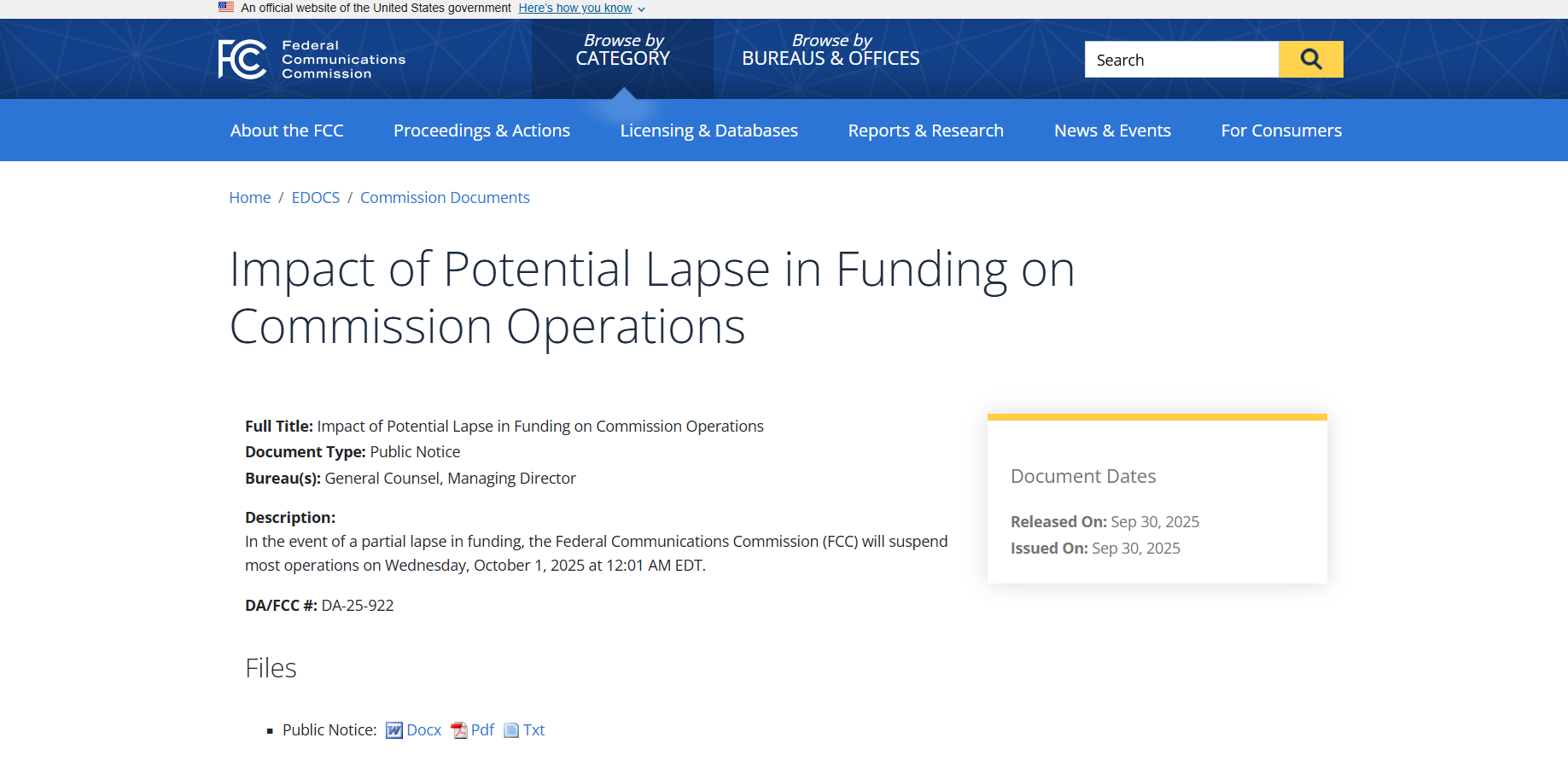Click the FCC logo in the header

pyautogui.click(x=242, y=59)
